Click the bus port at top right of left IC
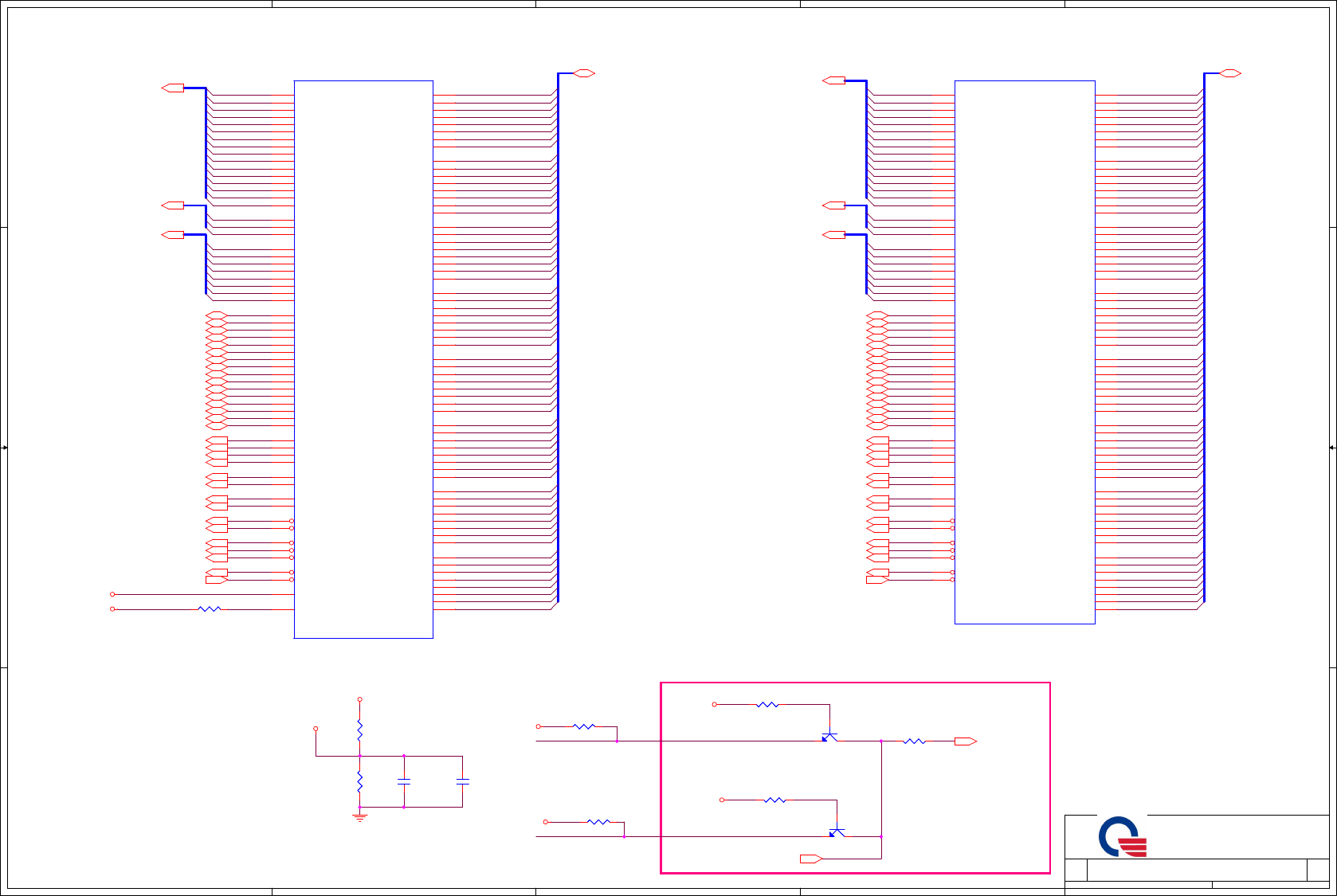Image resolution: width=1337 pixels, height=896 pixels. coord(584,73)
